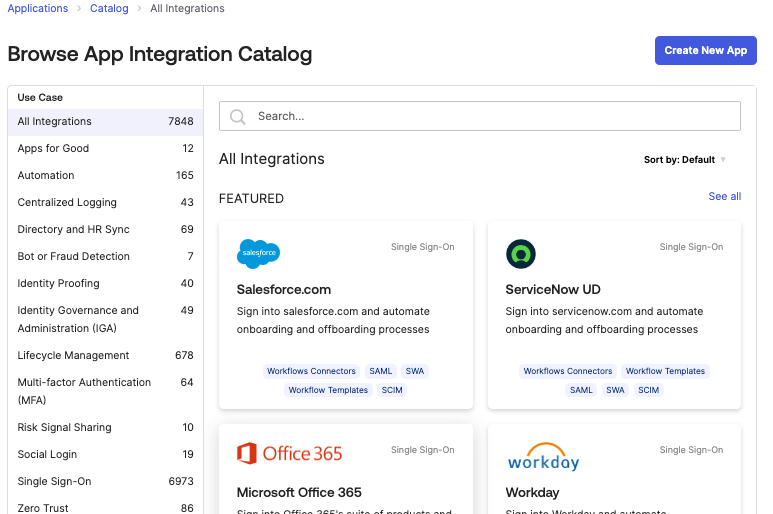Image resolution: width=773 pixels, height=514 pixels.
Task: Click the Create New App button
Action: 705,50
